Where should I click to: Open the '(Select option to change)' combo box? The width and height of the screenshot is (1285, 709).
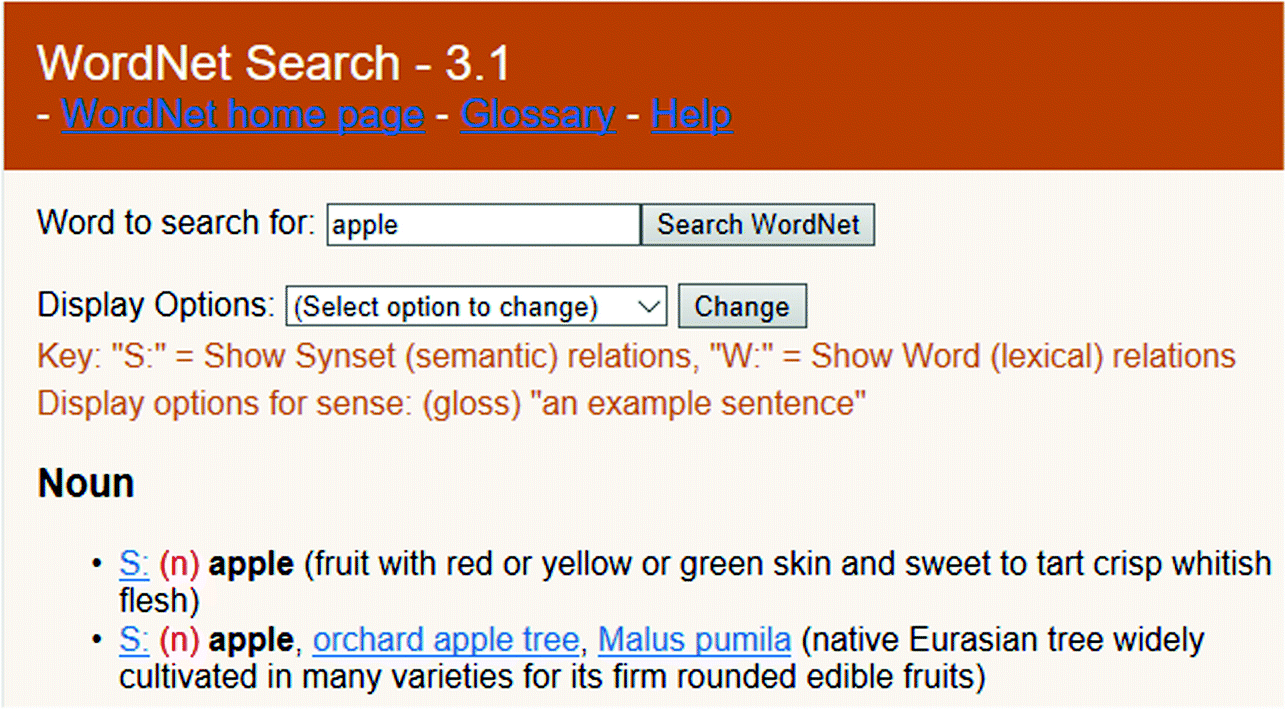point(476,306)
